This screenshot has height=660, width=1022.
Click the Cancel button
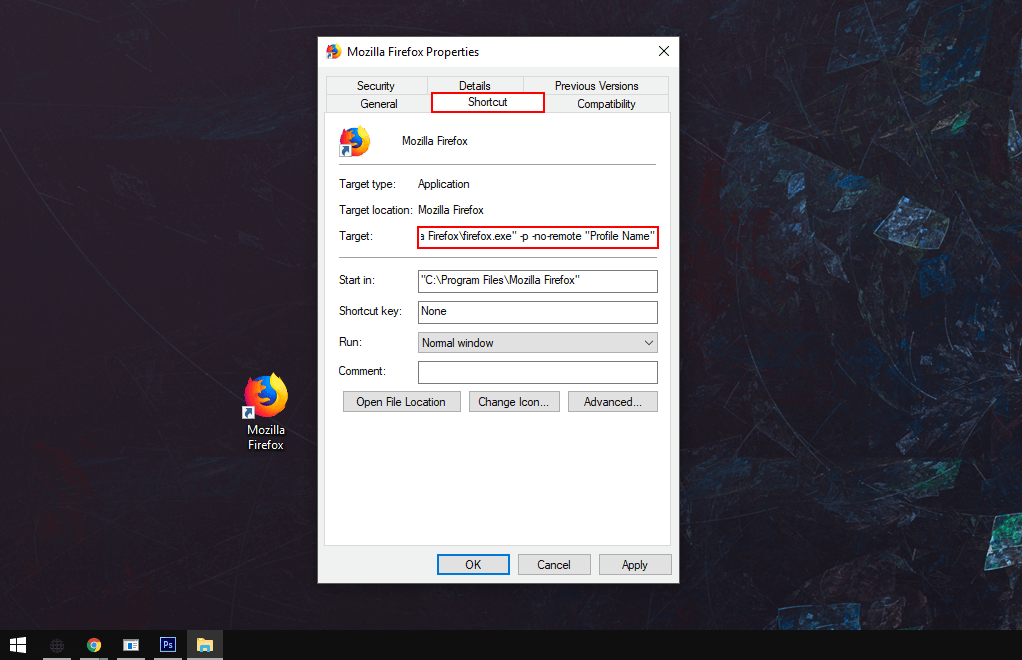(554, 565)
